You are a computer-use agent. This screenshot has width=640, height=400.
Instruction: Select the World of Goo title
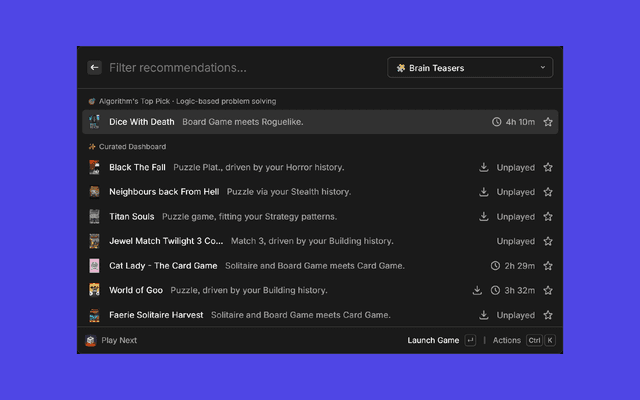coord(136,290)
